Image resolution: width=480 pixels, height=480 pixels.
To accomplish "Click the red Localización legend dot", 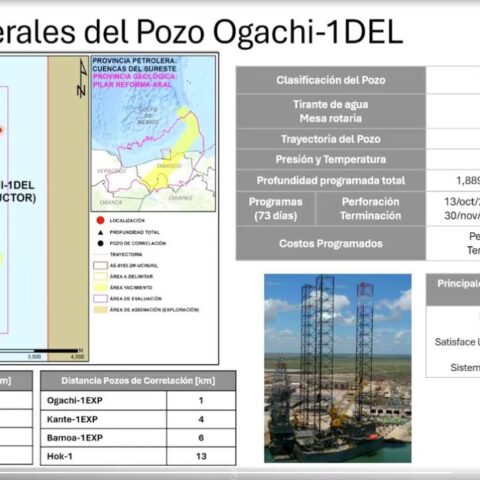I will point(100,220).
